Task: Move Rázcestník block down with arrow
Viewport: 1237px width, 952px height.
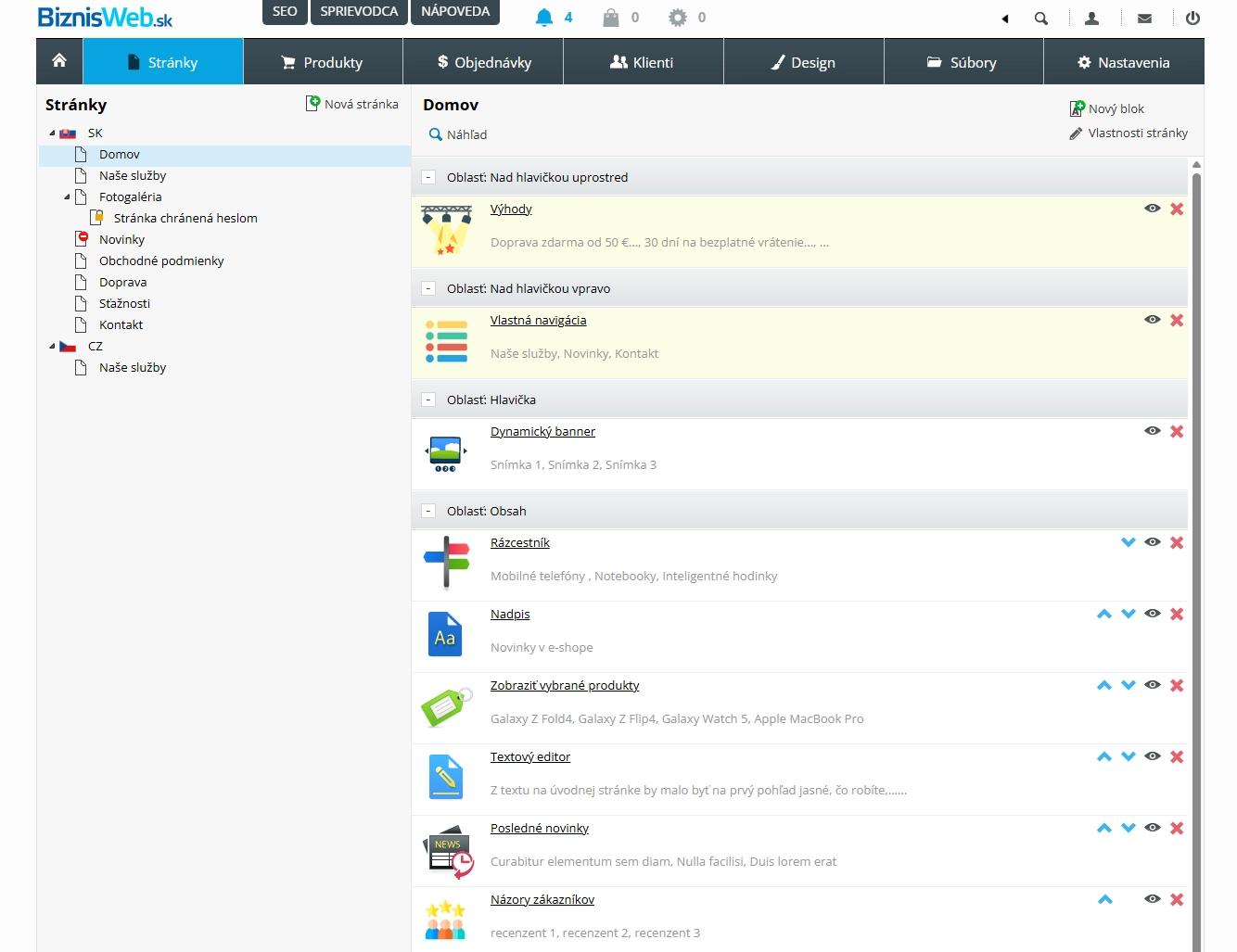Action: pyautogui.click(x=1128, y=542)
